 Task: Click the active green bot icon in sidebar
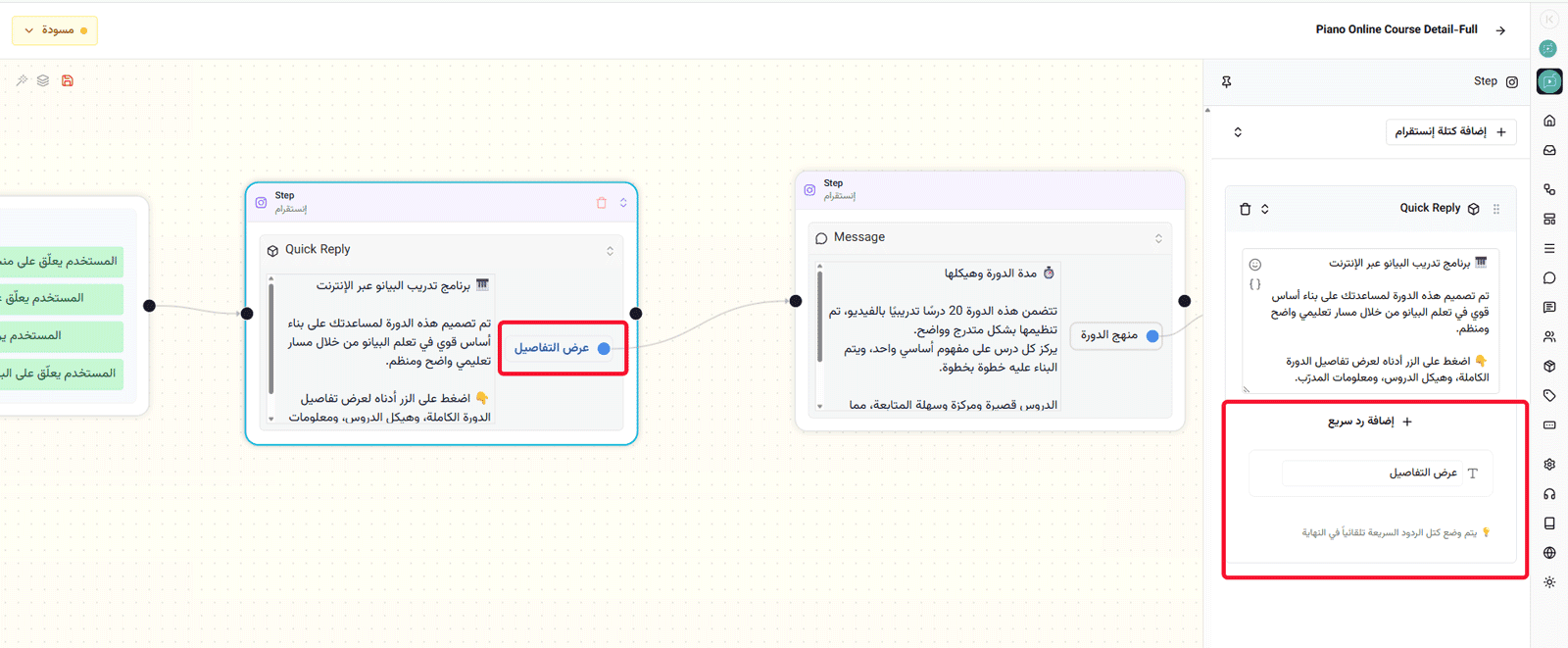(x=1549, y=81)
